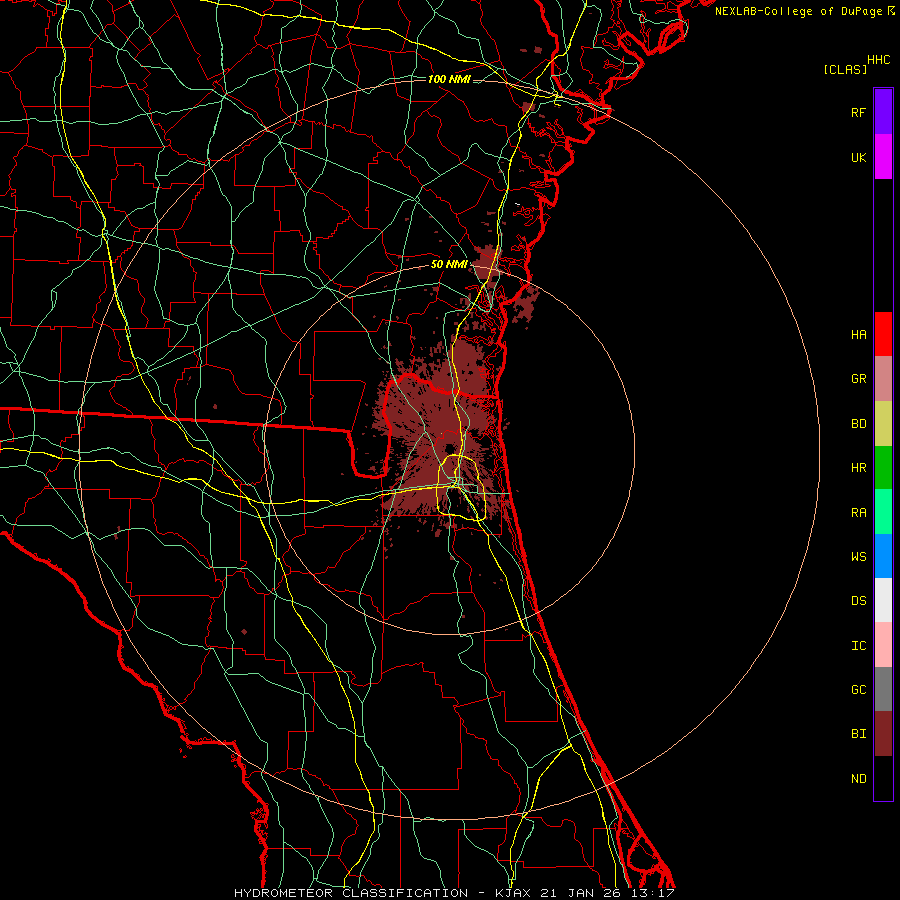Screen dimensions: 900x900
Task: Click the DS white legend swatch
Action: 883,600
